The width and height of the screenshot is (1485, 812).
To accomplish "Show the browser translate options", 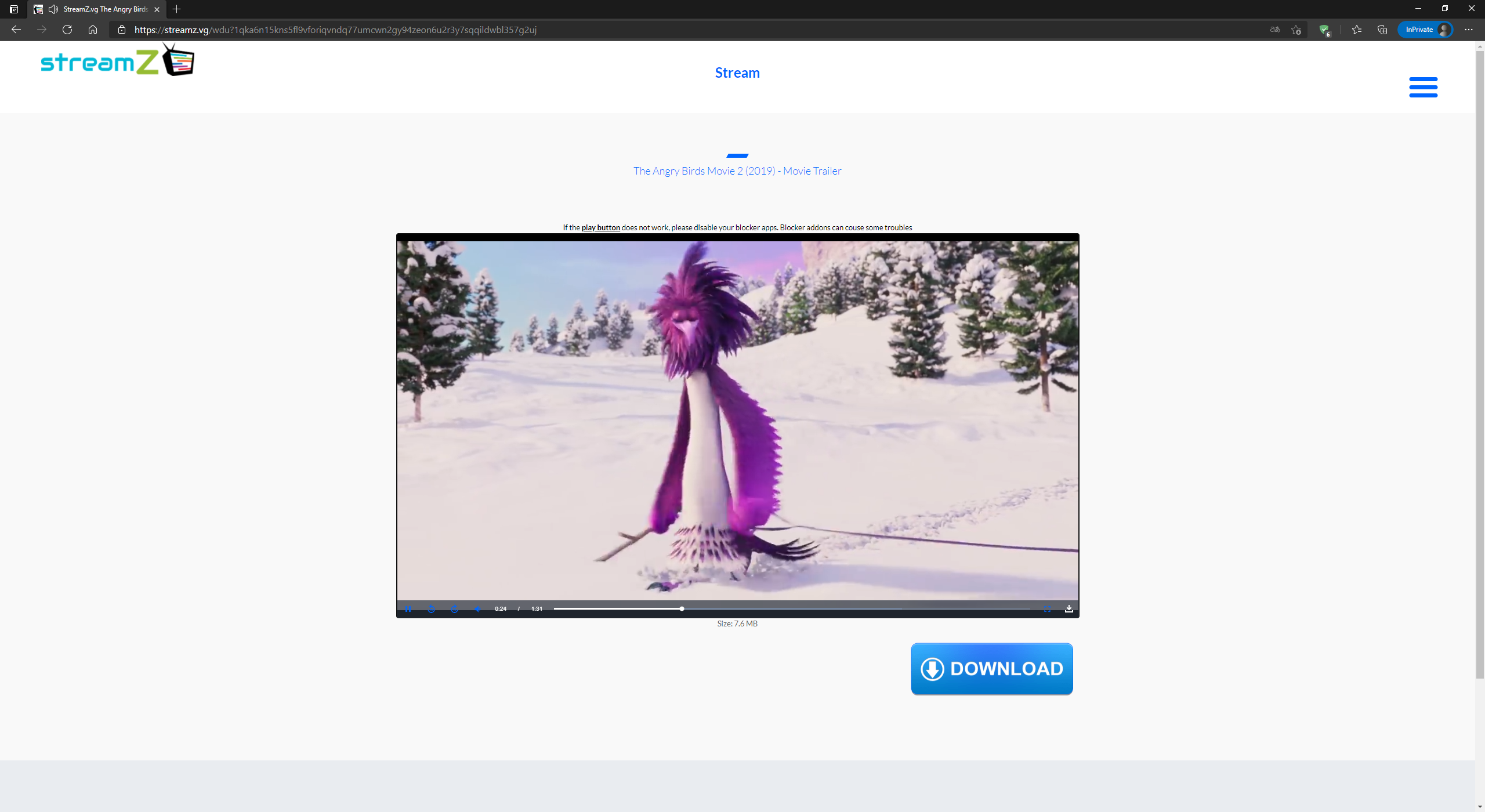I will 1274,30.
